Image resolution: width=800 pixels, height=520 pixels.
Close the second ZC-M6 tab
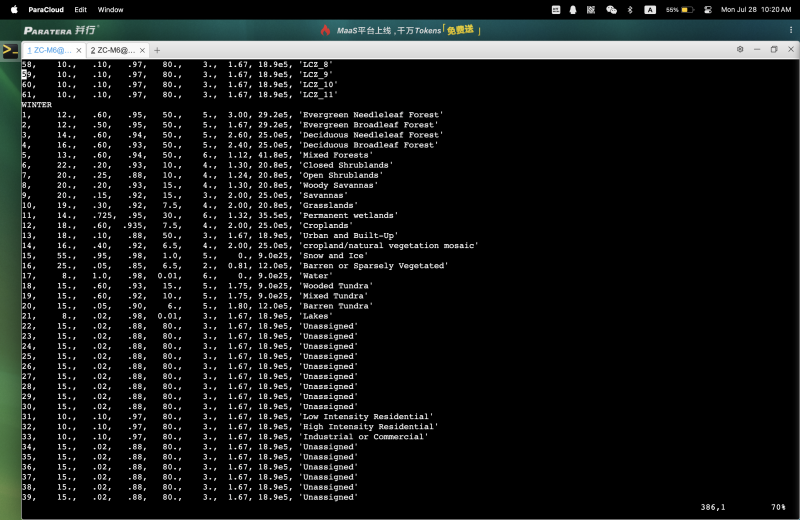pos(142,50)
